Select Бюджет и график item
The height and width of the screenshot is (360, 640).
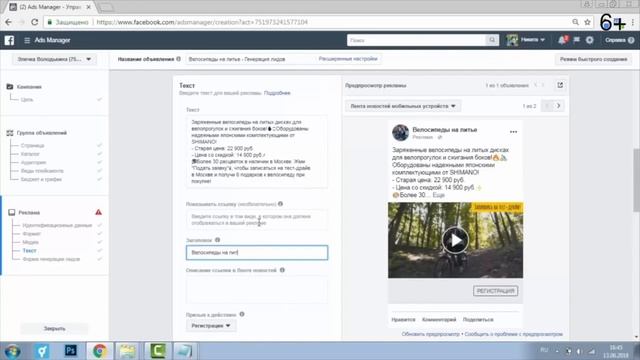coord(41,179)
